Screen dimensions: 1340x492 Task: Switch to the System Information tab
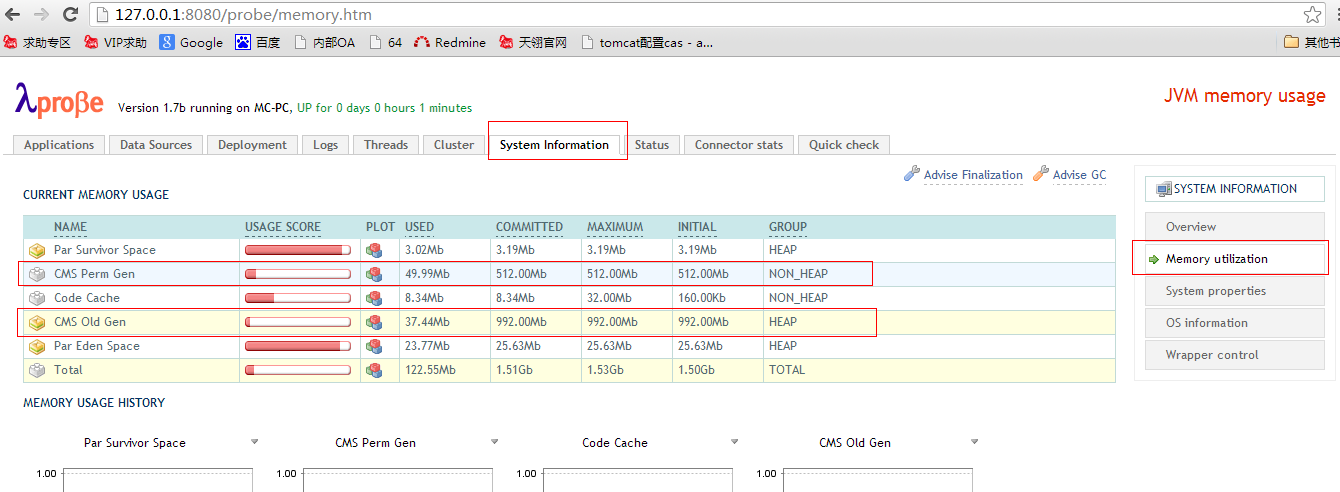click(554, 145)
